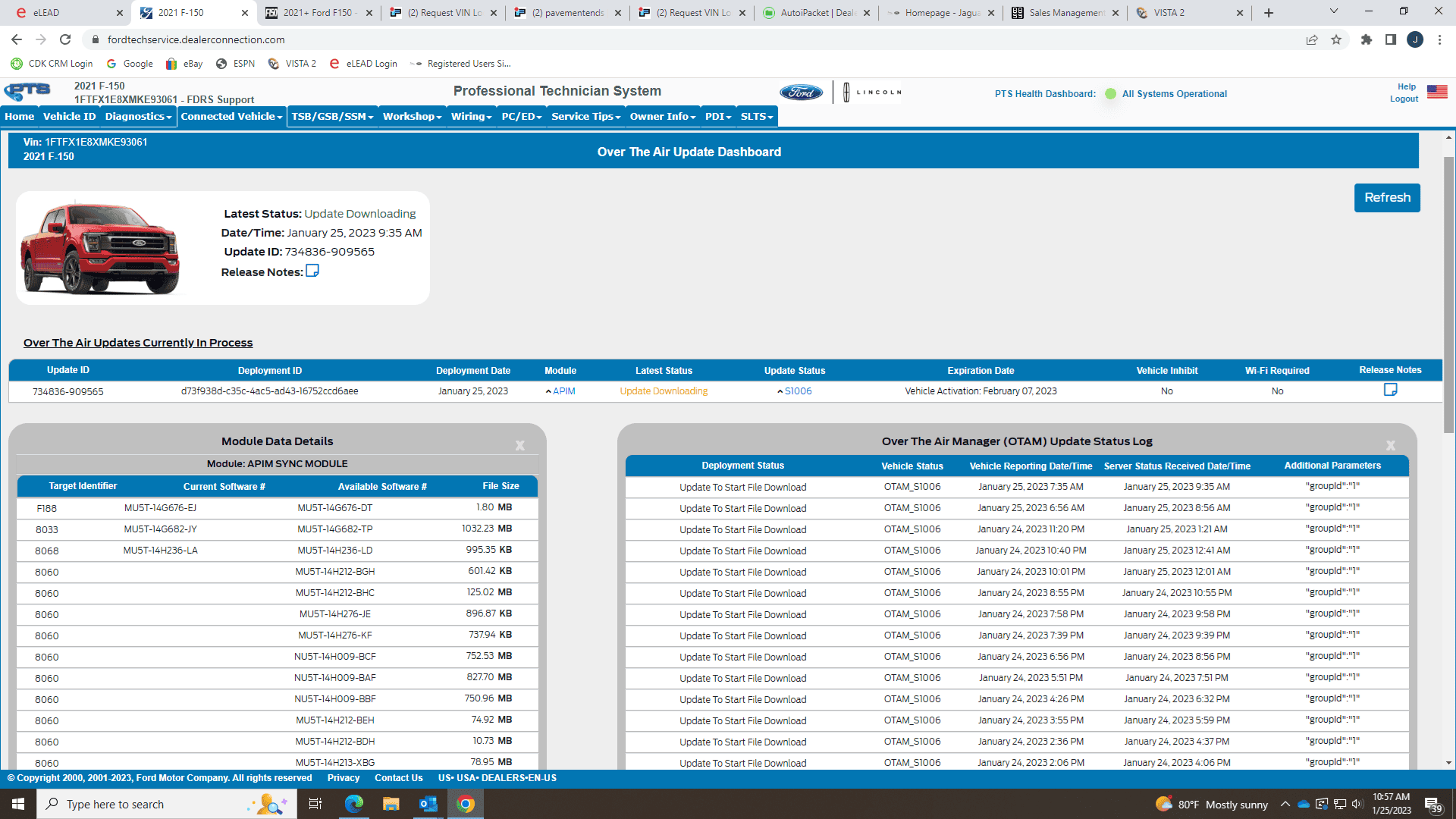Click the PTS logo
Image resolution: width=1456 pixels, height=819 pixels.
[27, 92]
